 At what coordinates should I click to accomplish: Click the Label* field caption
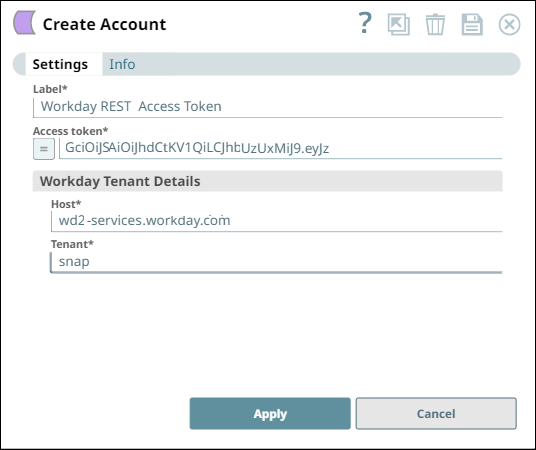pos(50,89)
